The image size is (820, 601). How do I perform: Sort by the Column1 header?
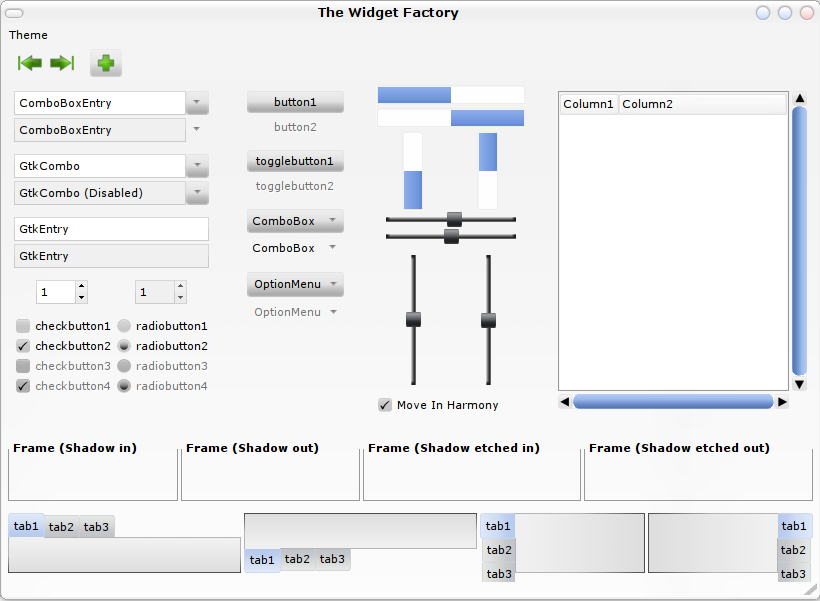(x=589, y=104)
